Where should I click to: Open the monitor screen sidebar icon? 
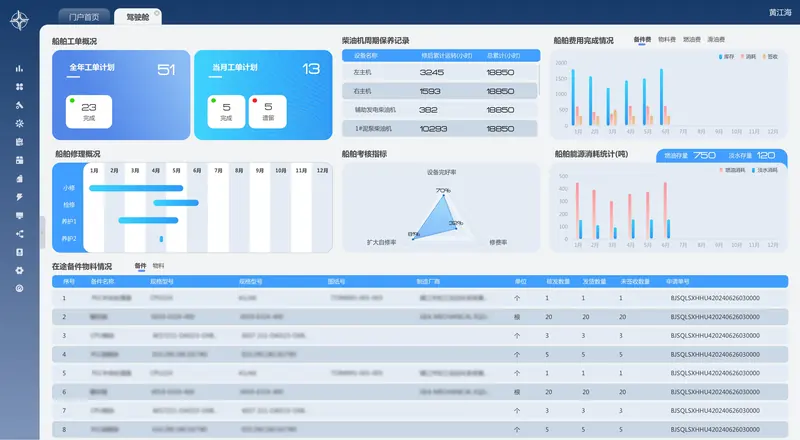click(x=19, y=215)
